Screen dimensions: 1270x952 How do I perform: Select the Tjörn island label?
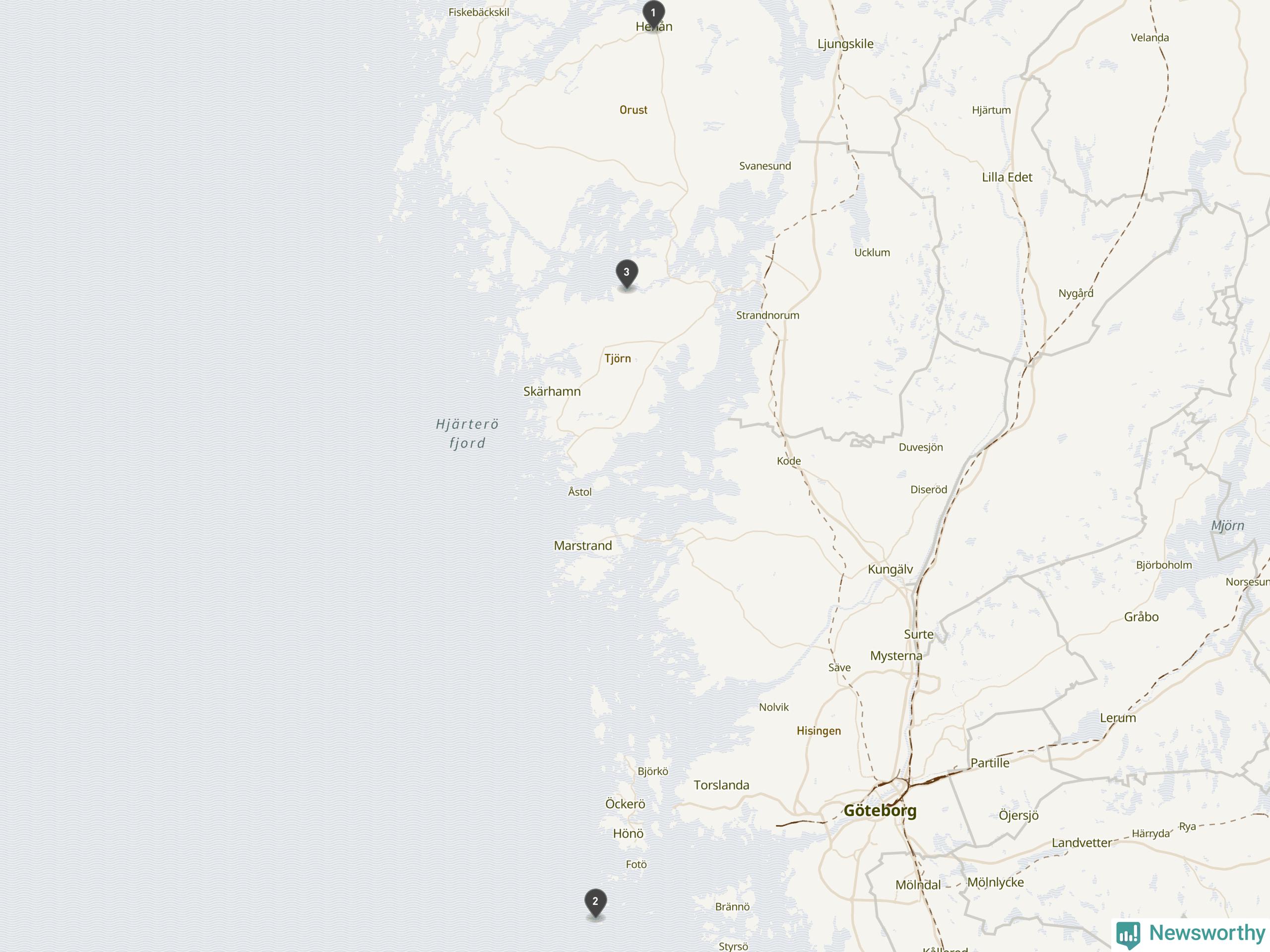pos(617,358)
